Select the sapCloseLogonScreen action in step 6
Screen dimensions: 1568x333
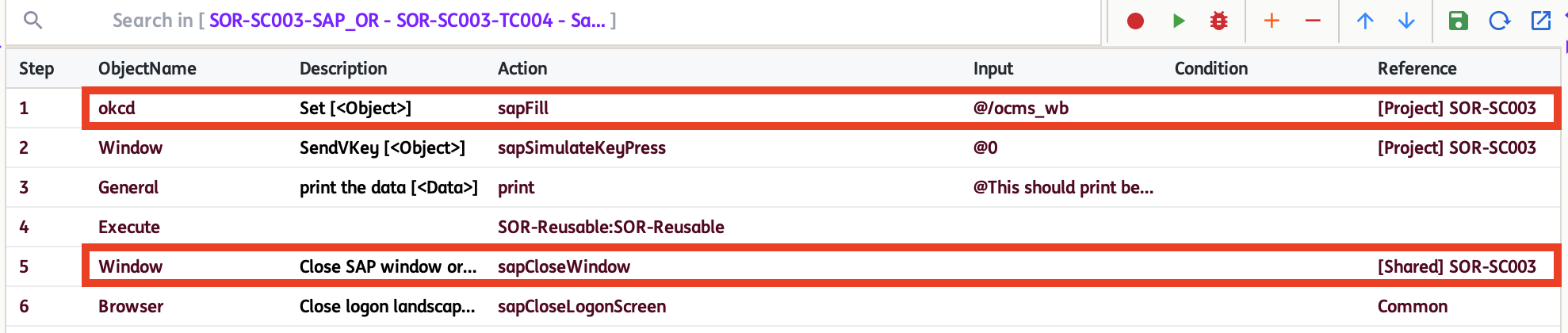[582, 306]
